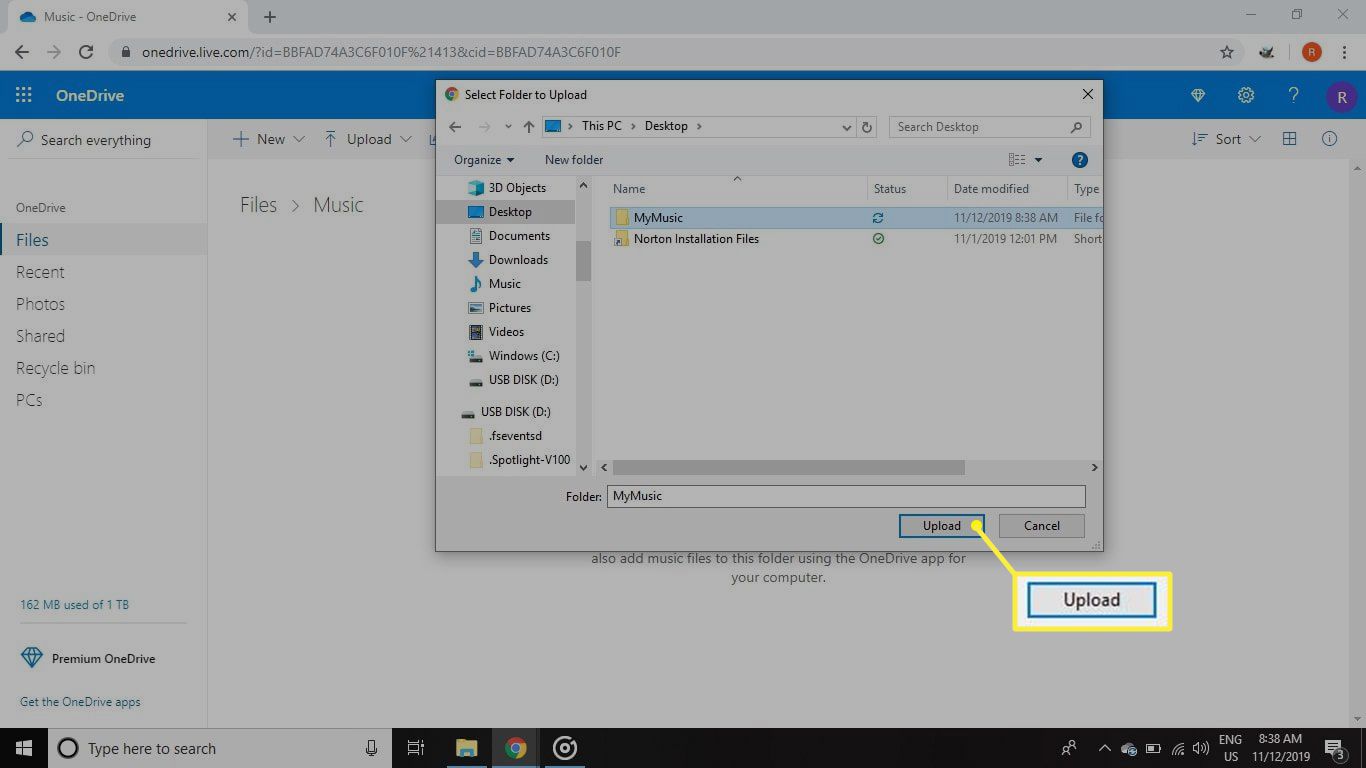This screenshot has height=768, width=1366.
Task: Open File Explorer from the taskbar
Action: point(466,748)
